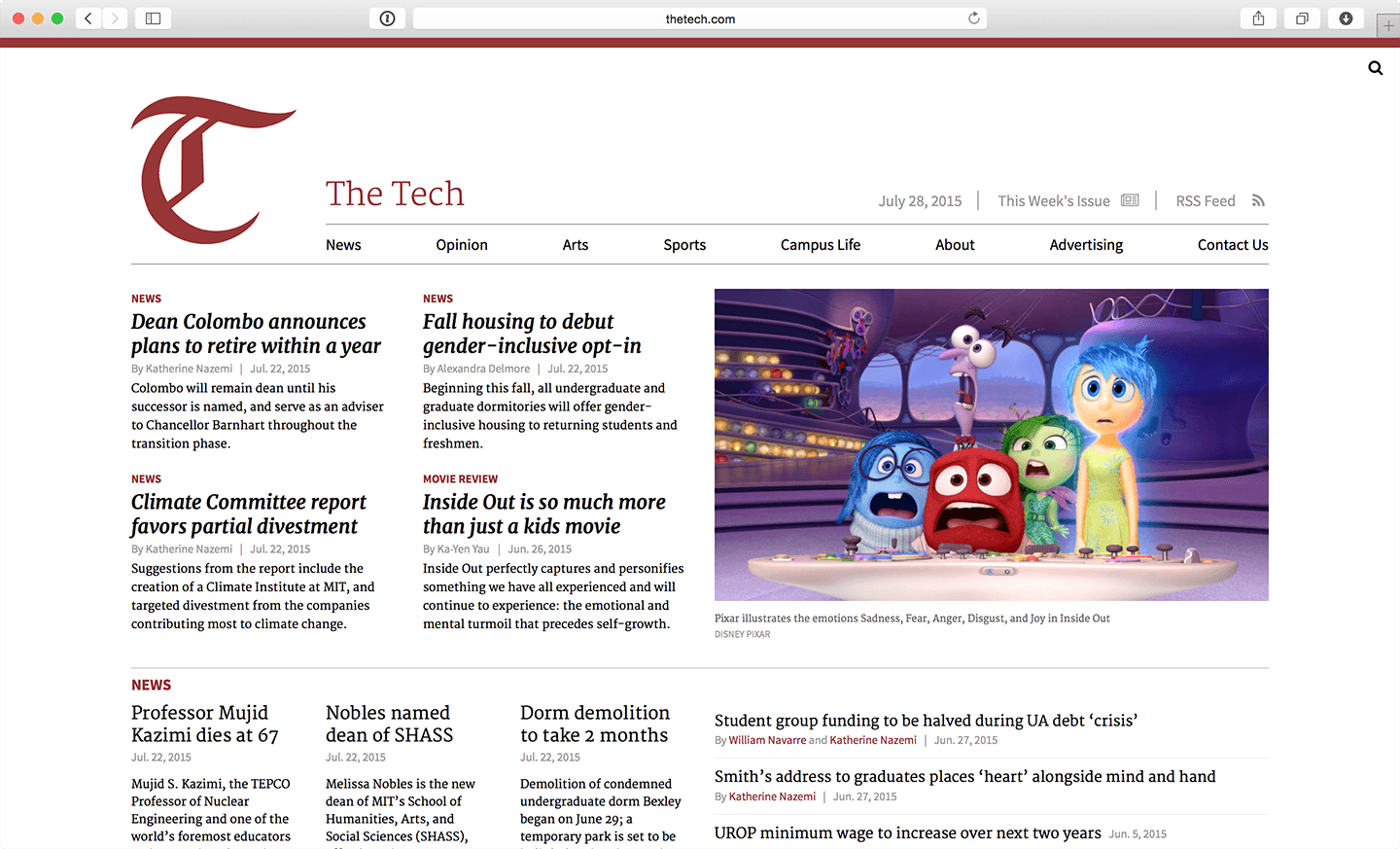Click The Tech red T logo
Viewport: 1400px width, 849px height.
[x=212, y=169]
